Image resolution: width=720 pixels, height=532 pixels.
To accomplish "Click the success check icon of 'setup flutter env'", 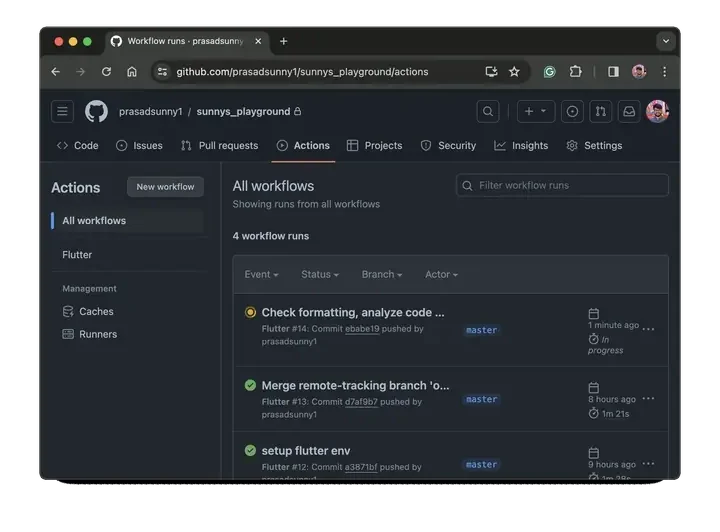I will (x=250, y=450).
